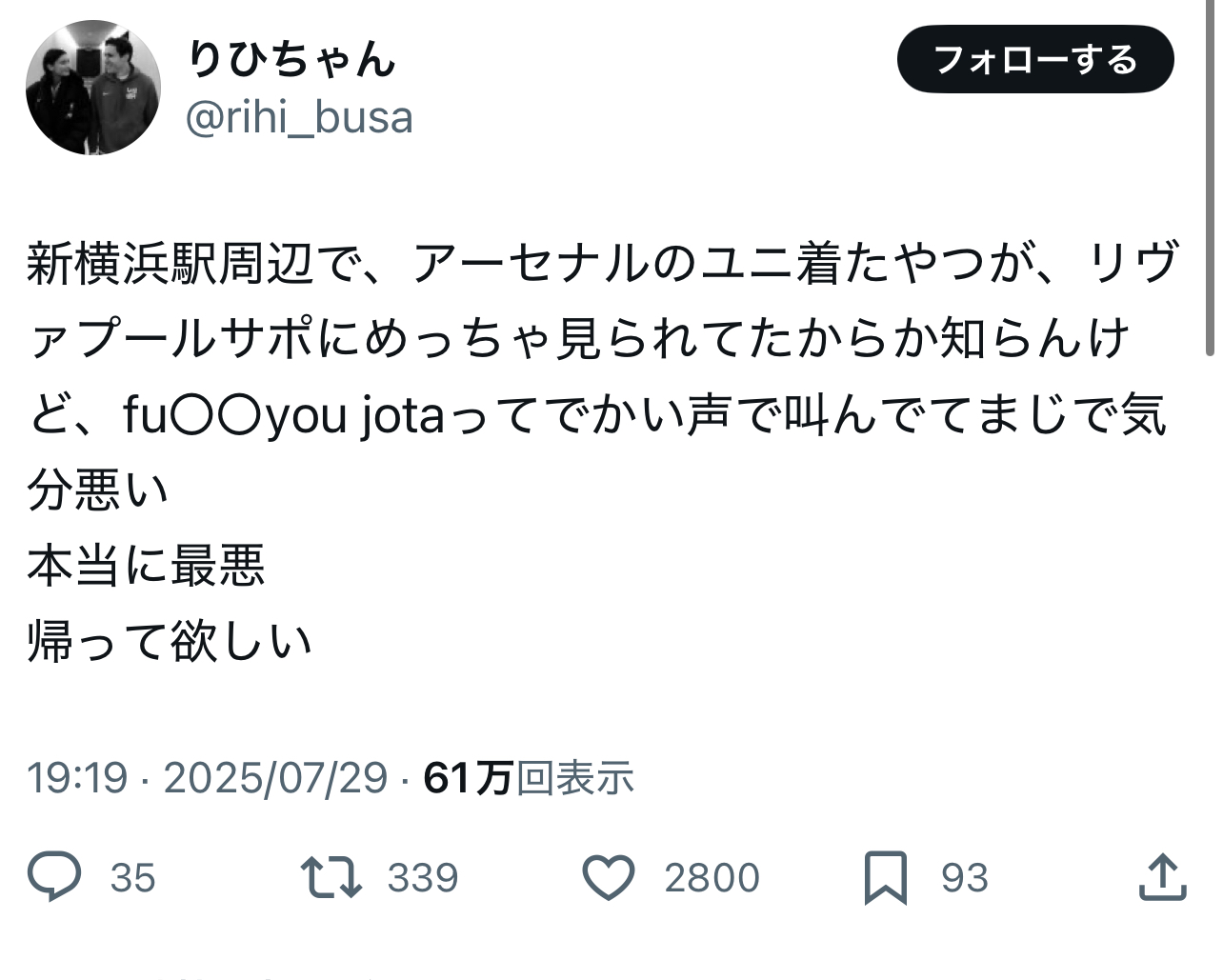Open the share icon menu
This screenshot has width=1223, height=980.
click(x=1163, y=876)
